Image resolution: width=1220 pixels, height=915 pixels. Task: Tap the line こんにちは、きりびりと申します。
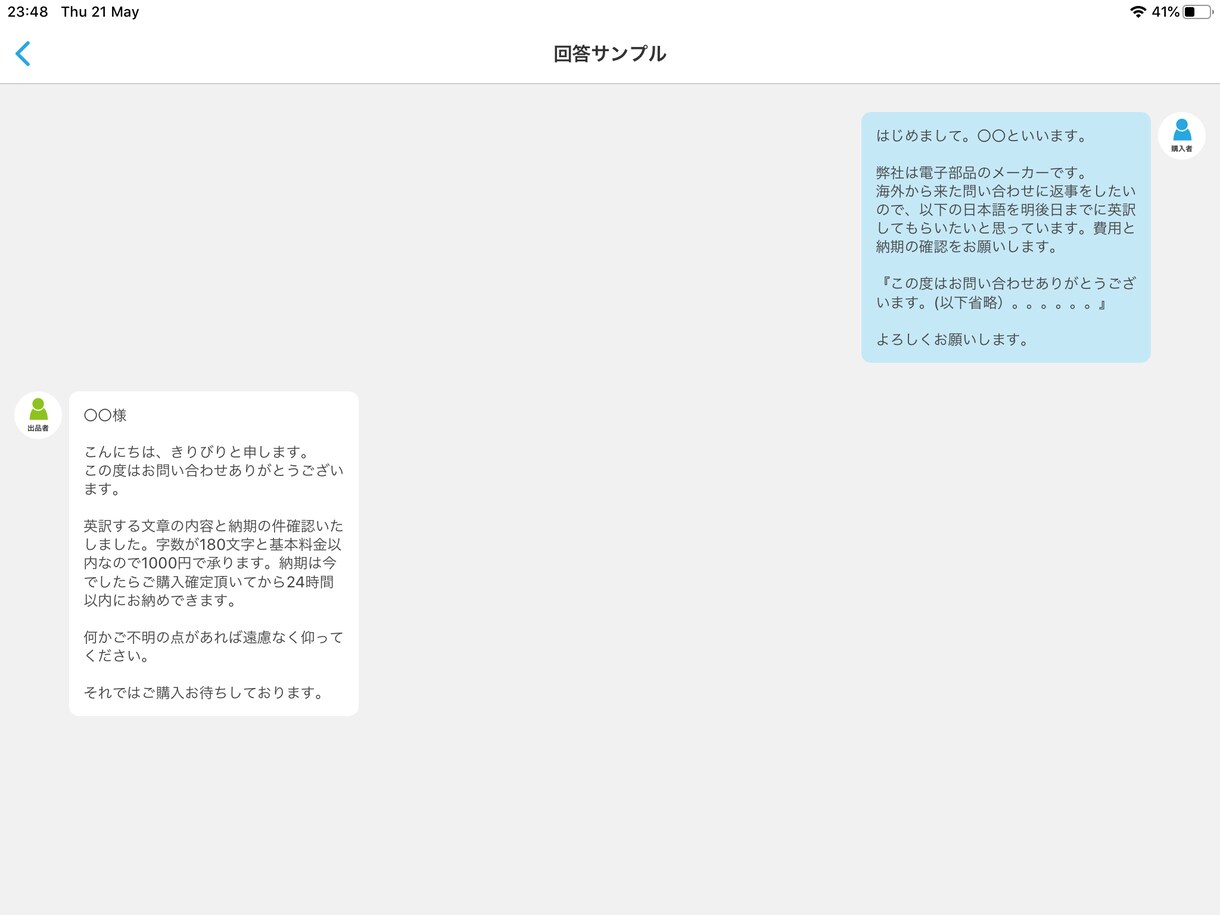pyautogui.click(x=197, y=452)
